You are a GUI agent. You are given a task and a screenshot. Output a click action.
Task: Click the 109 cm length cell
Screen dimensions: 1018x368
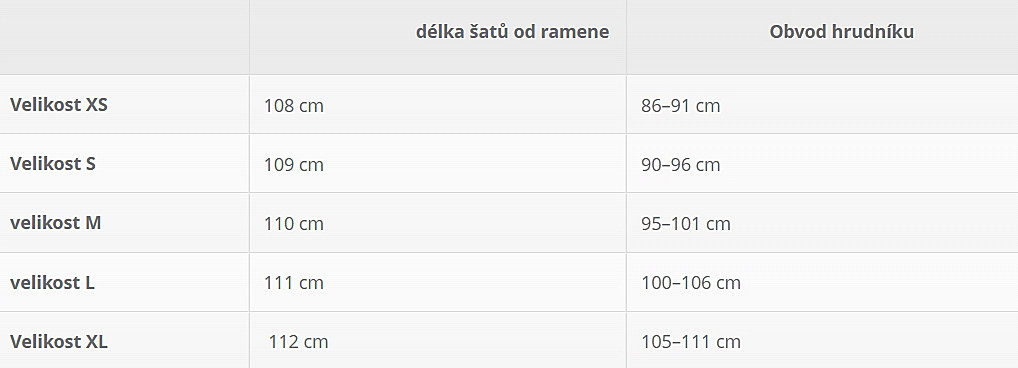click(x=293, y=165)
